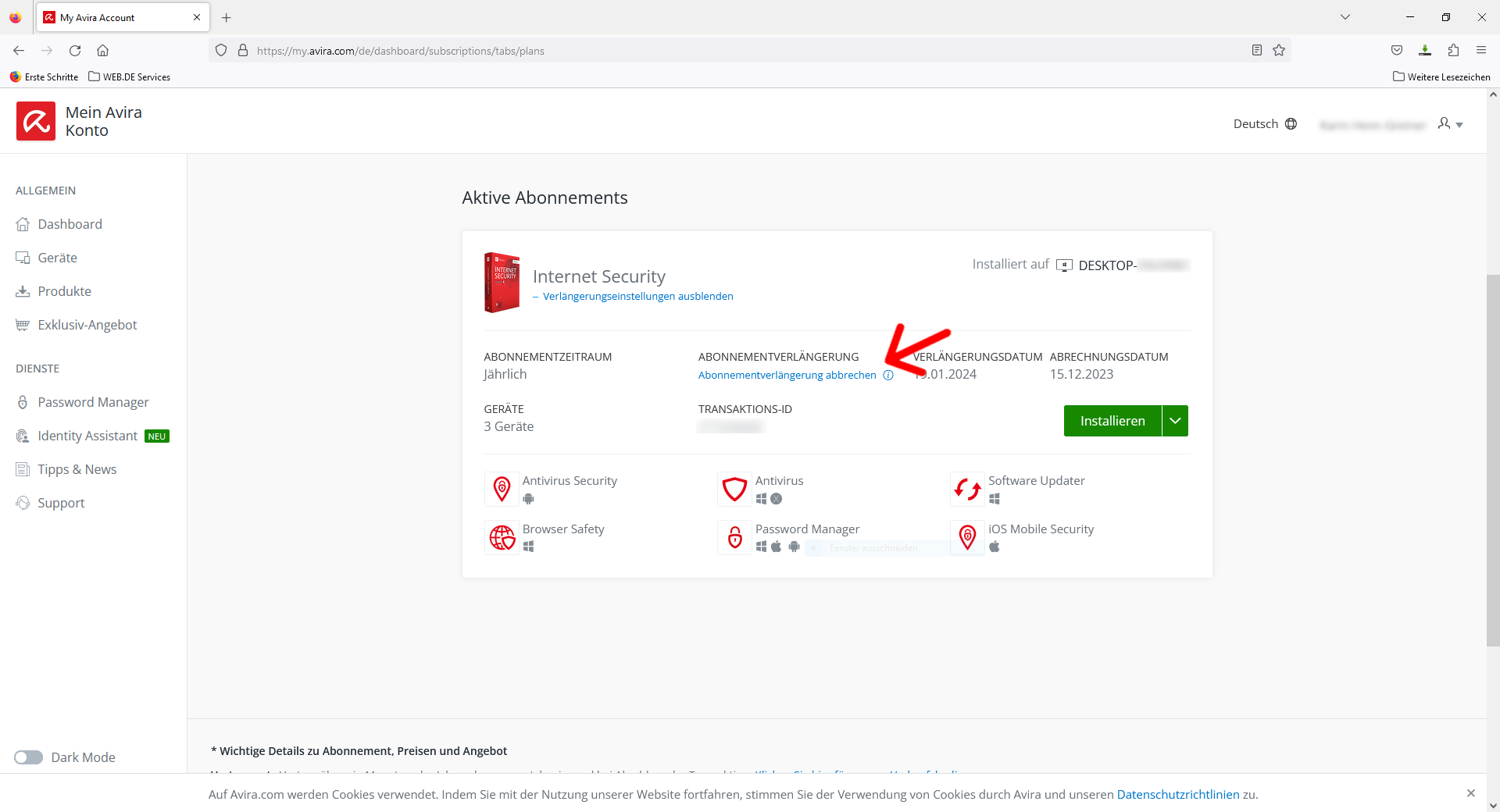Click Software Updater arrows icon
Image resolution: width=1500 pixels, height=812 pixels.
pos(967,490)
